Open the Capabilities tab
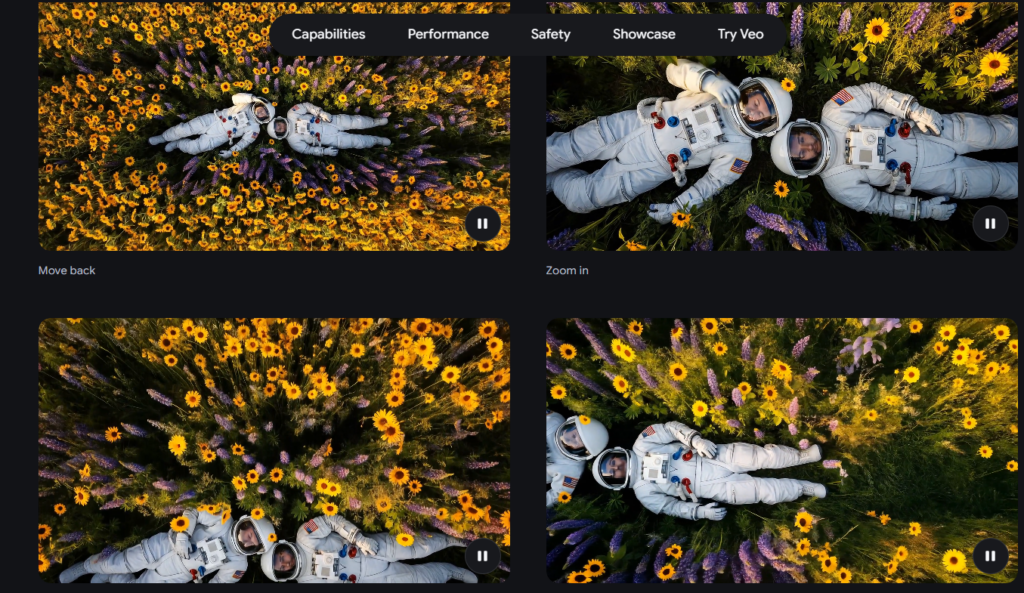Screen dimensions: 1024x593 [328, 34]
